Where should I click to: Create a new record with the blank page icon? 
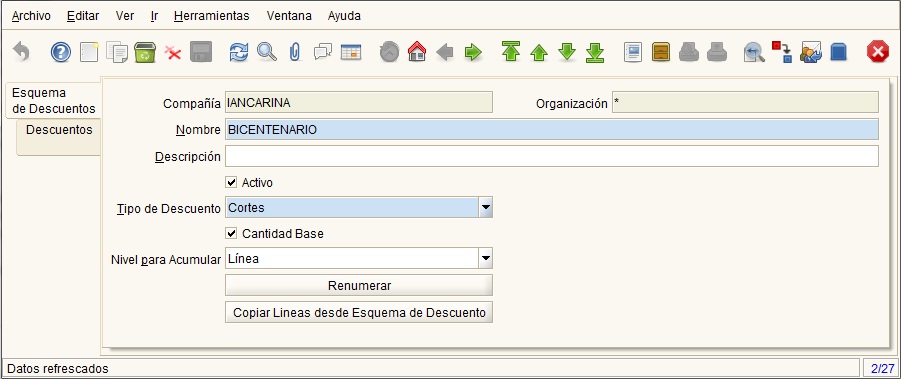(x=89, y=52)
